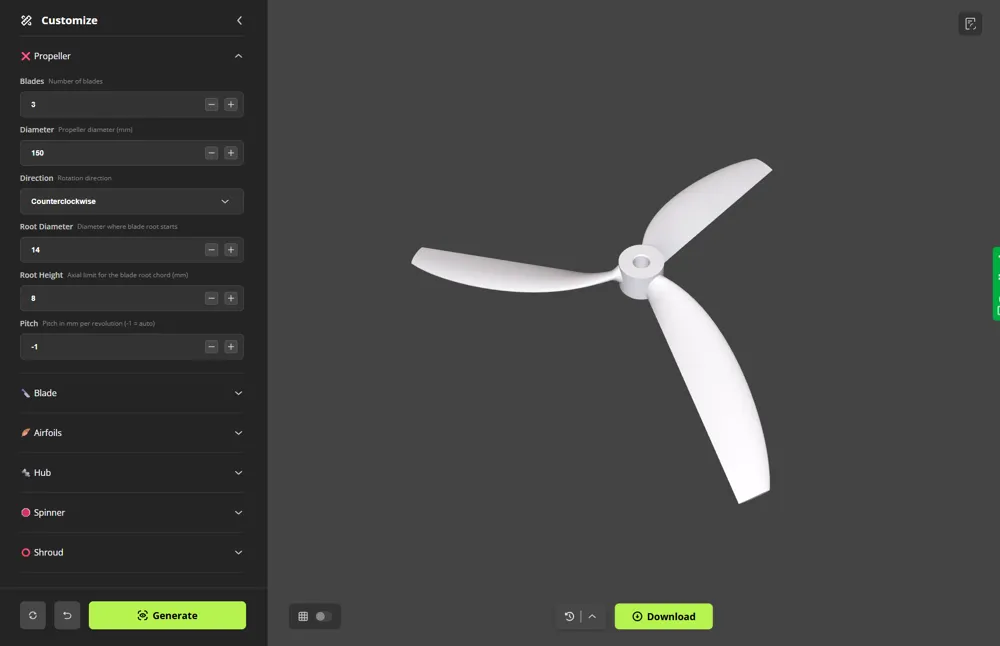The image size is (1000, 646).
Task: Open the fullscreen viewer icon at top right
Action: click(x=970, y=23)
